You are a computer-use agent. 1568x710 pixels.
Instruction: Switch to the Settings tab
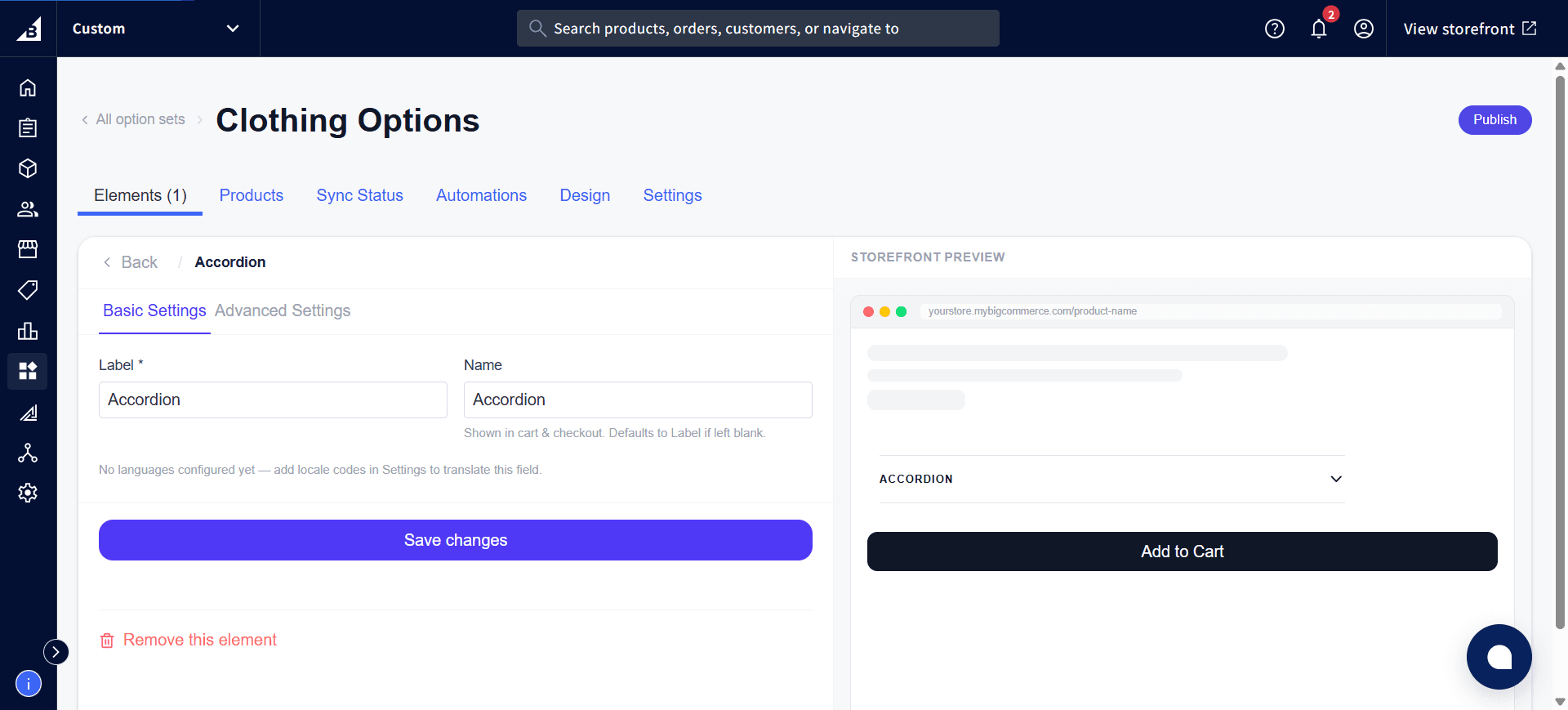672,195
